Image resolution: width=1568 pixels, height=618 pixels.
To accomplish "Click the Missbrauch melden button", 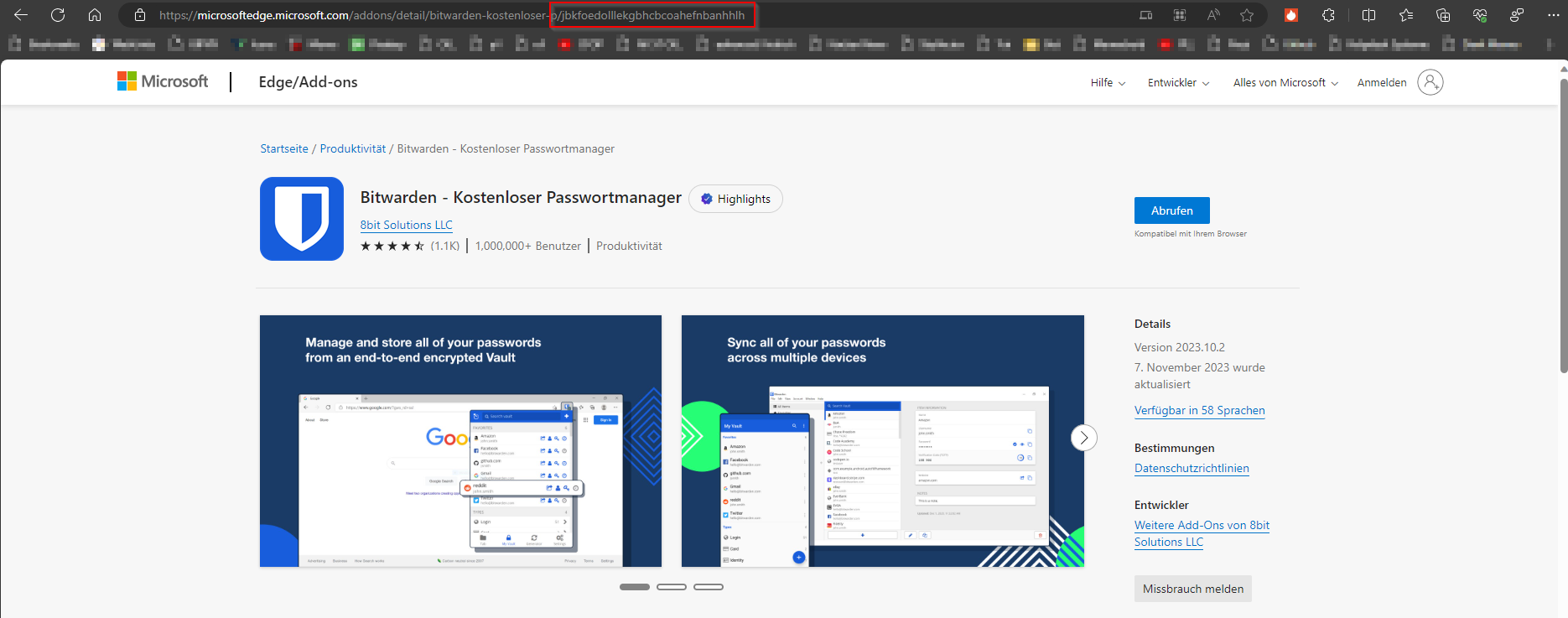I will click(x=1193, y=589).
